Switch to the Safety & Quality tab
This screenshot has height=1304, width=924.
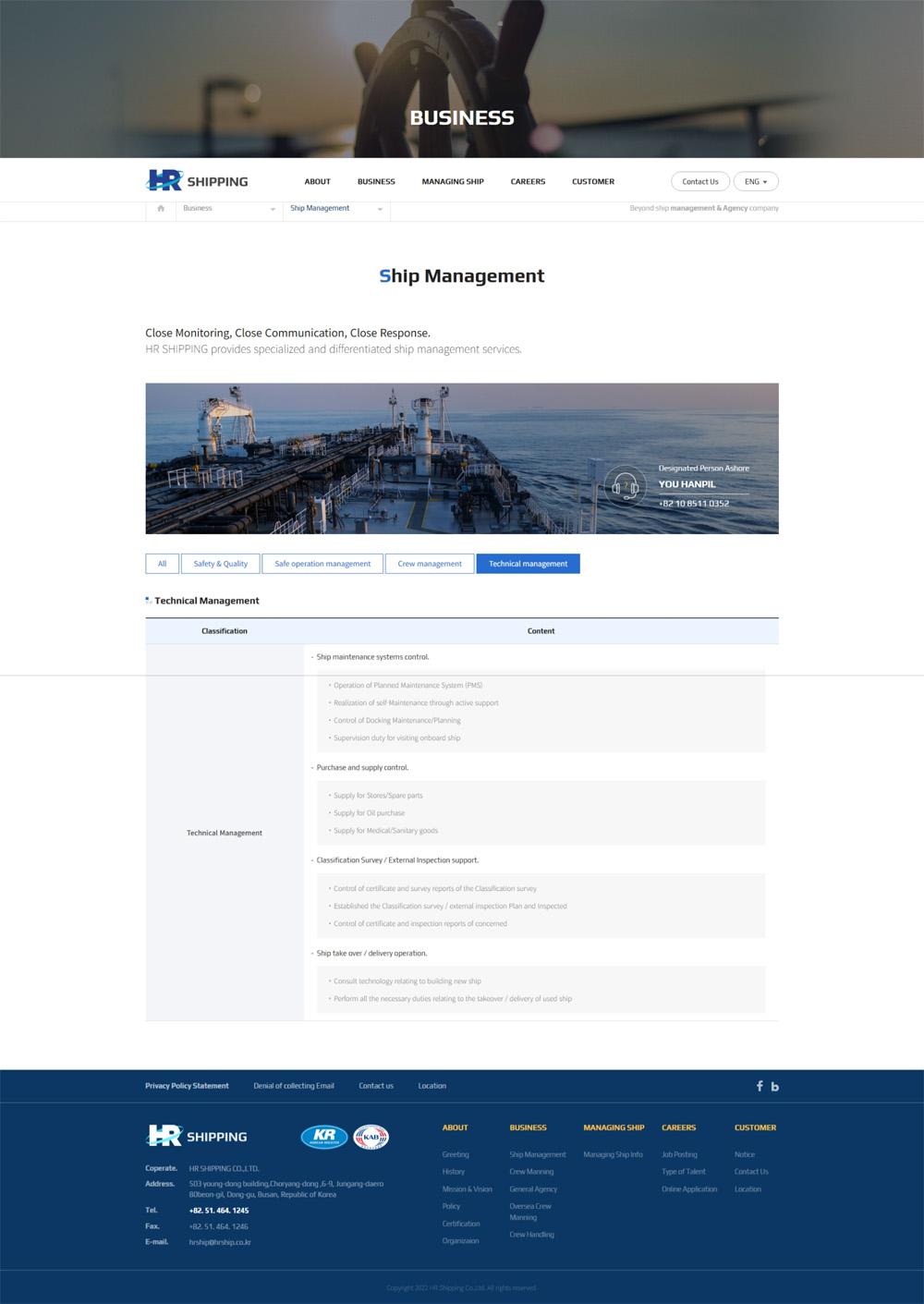[220, 564]
